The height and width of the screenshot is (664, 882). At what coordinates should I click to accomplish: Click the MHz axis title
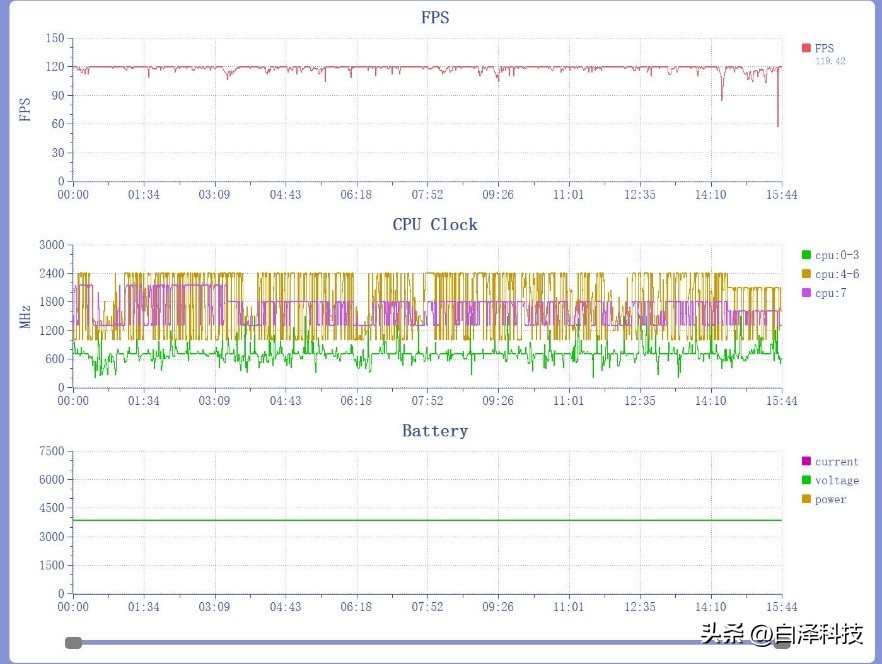coord(25,317)
